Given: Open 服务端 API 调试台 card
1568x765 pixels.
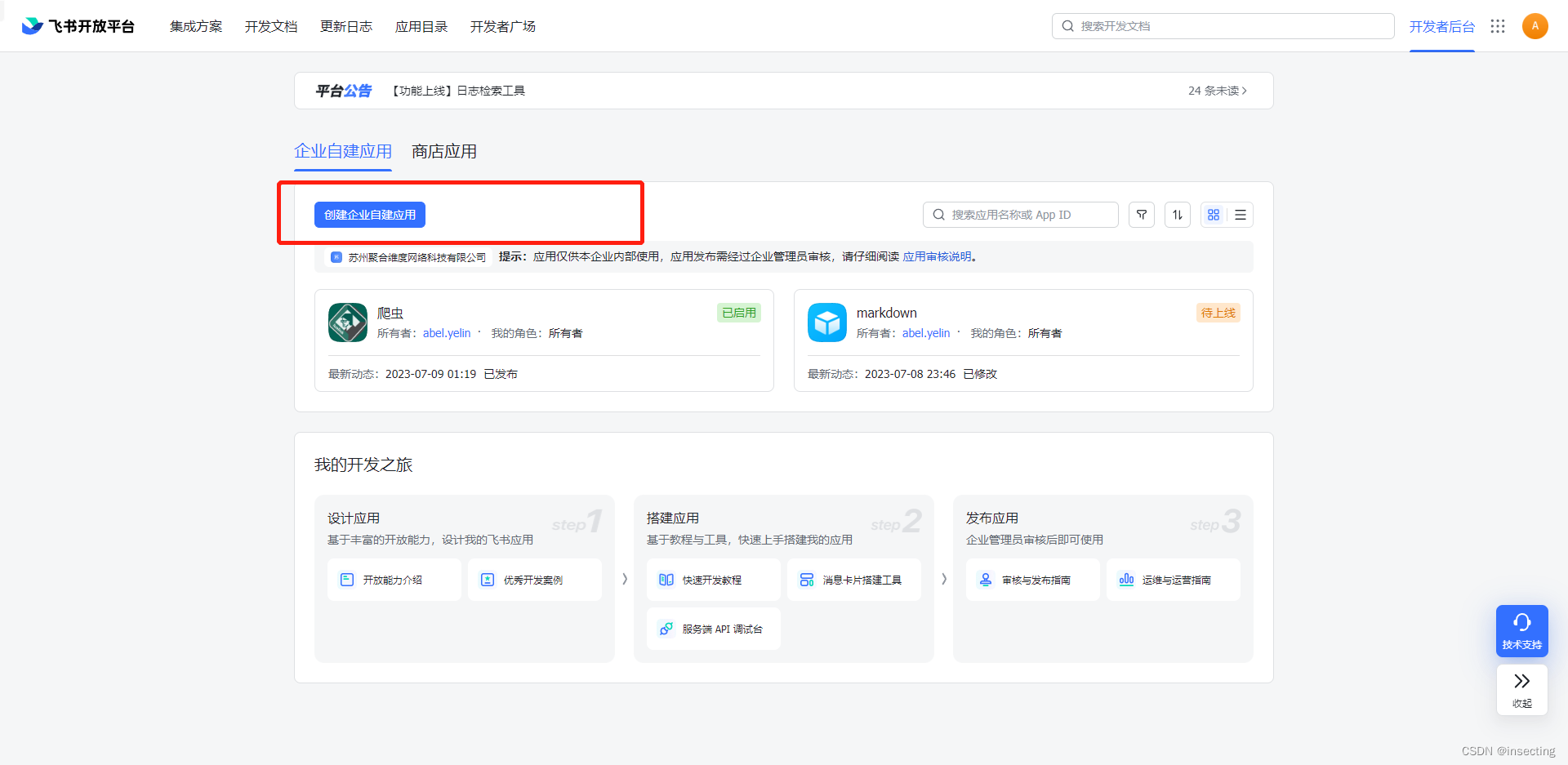Looking at the screenshot, I should click(x=713, y=629).
